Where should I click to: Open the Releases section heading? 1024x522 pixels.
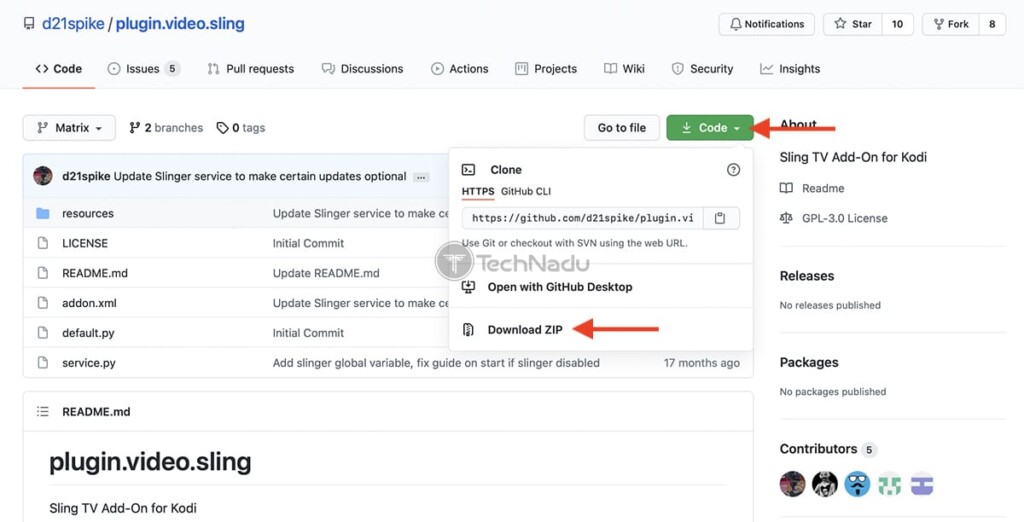pos(807,276)
